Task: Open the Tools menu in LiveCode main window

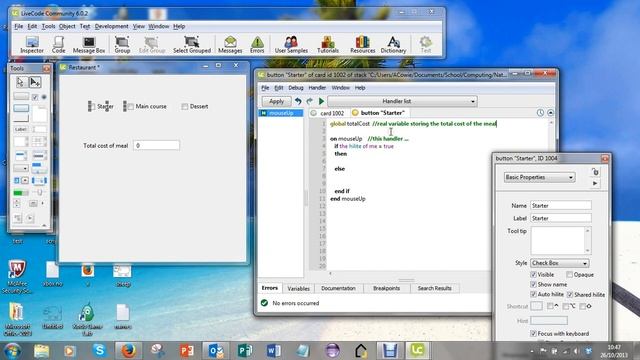Action: tap(48, 26)
